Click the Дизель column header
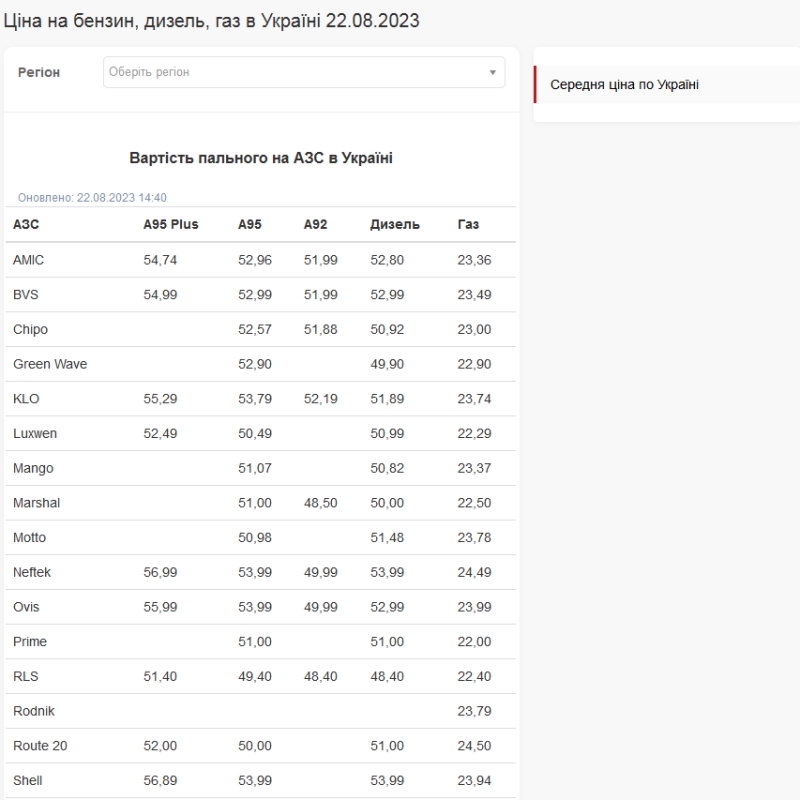The image size is (800, 800). tap(395, 224)
